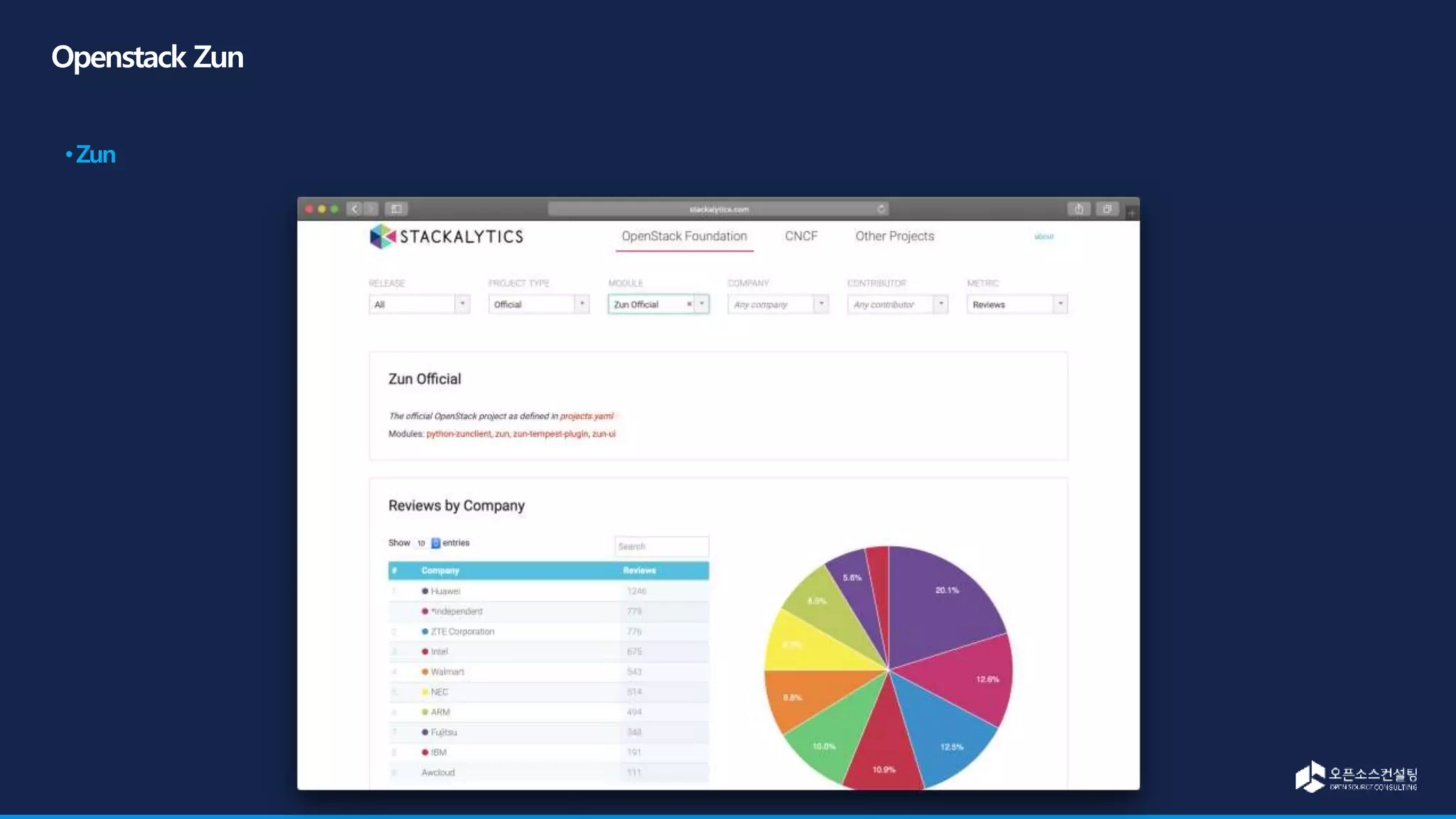1456x819 pixels.
Task: Open the Release dropdown showing All
Action: coord(419,304)
